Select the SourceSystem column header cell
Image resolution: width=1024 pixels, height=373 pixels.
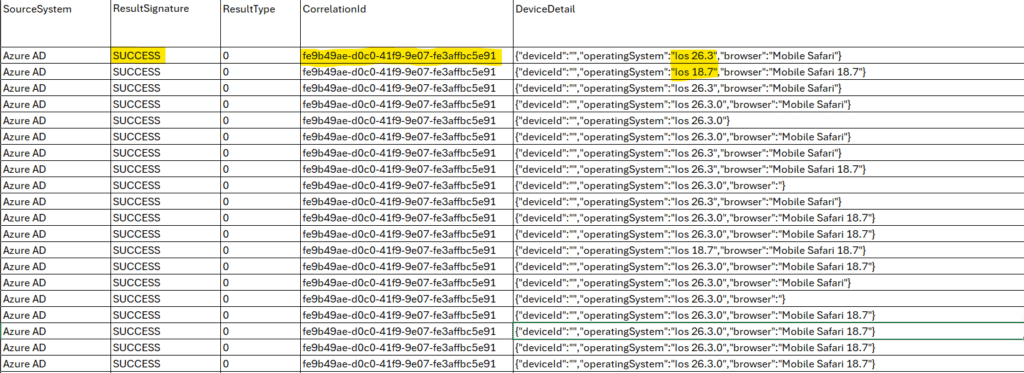55,24
